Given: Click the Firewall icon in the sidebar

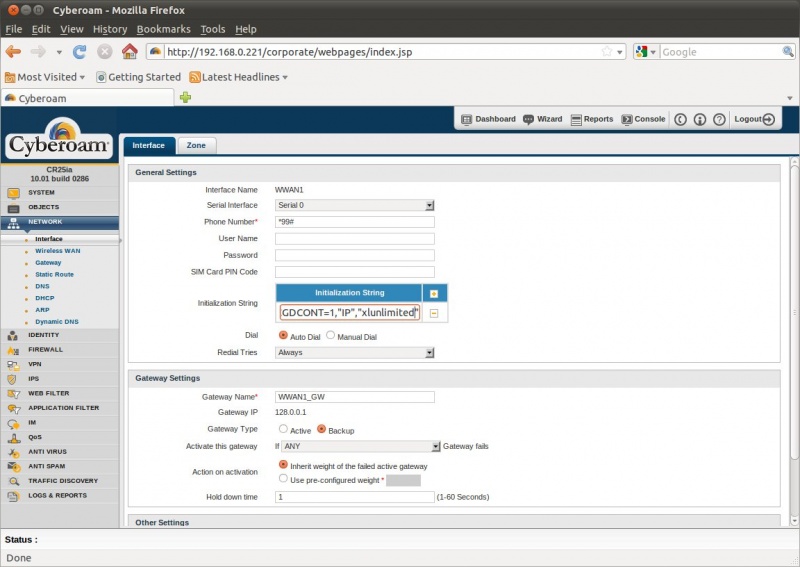Looking at the screenshot, I should [13, 349].
